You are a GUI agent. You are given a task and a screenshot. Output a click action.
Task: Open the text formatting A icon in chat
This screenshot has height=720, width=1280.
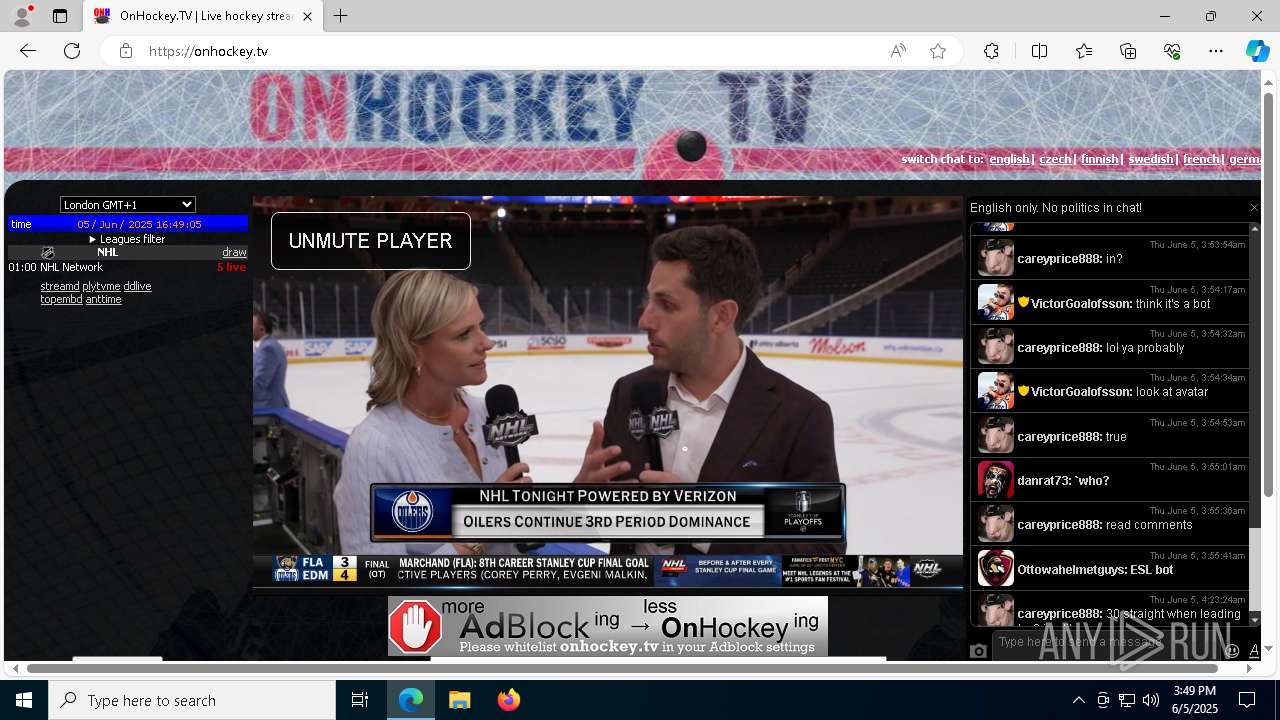tap(1253, 650)
